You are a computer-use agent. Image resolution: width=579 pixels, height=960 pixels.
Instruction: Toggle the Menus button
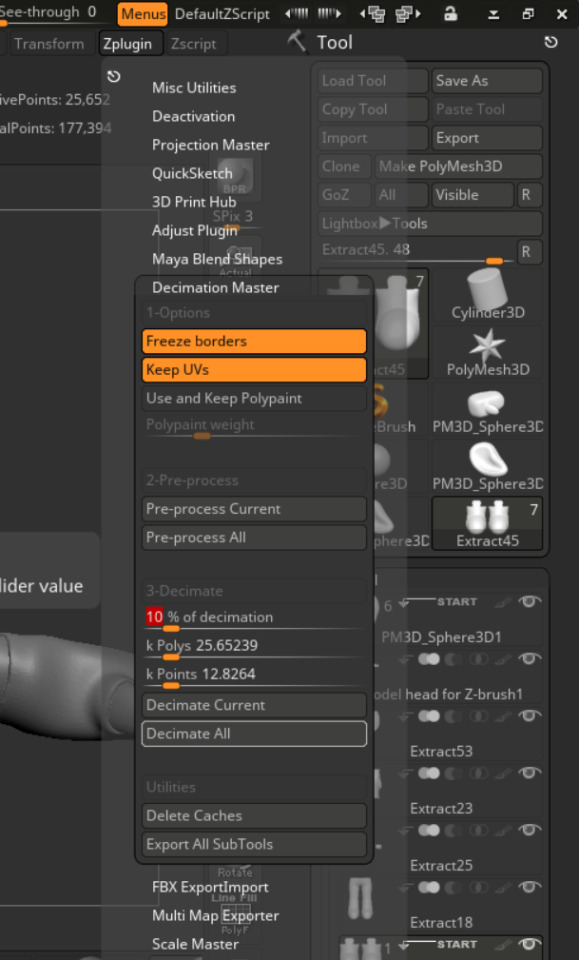pos(143,13)
